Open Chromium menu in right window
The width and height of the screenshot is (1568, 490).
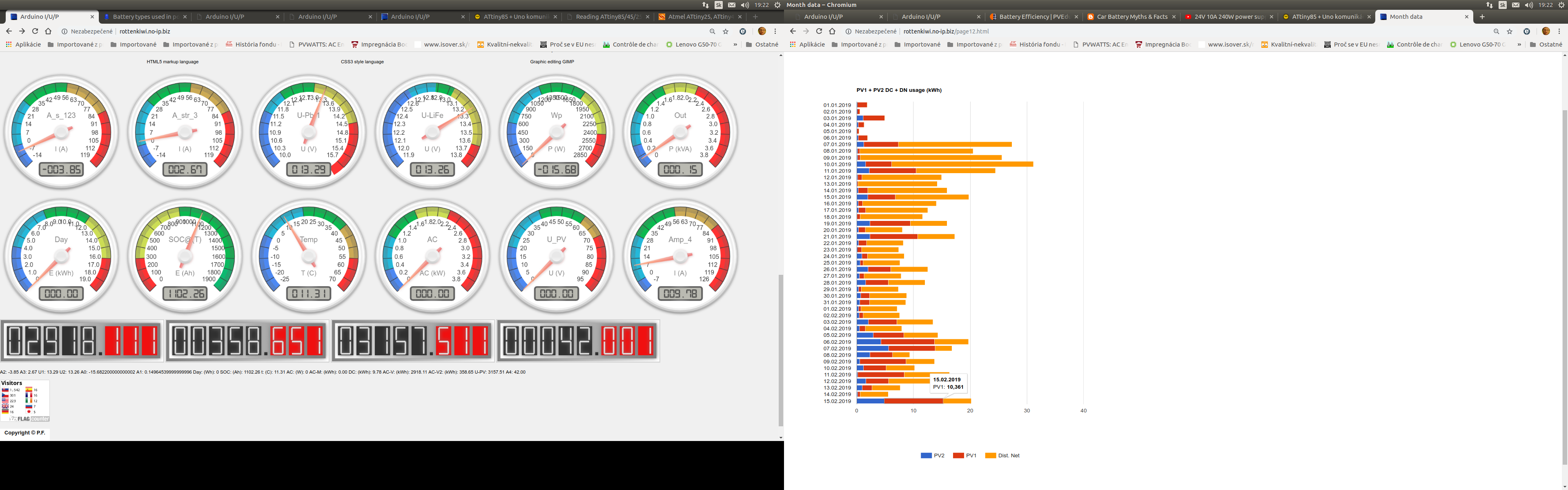[1559, 31]
